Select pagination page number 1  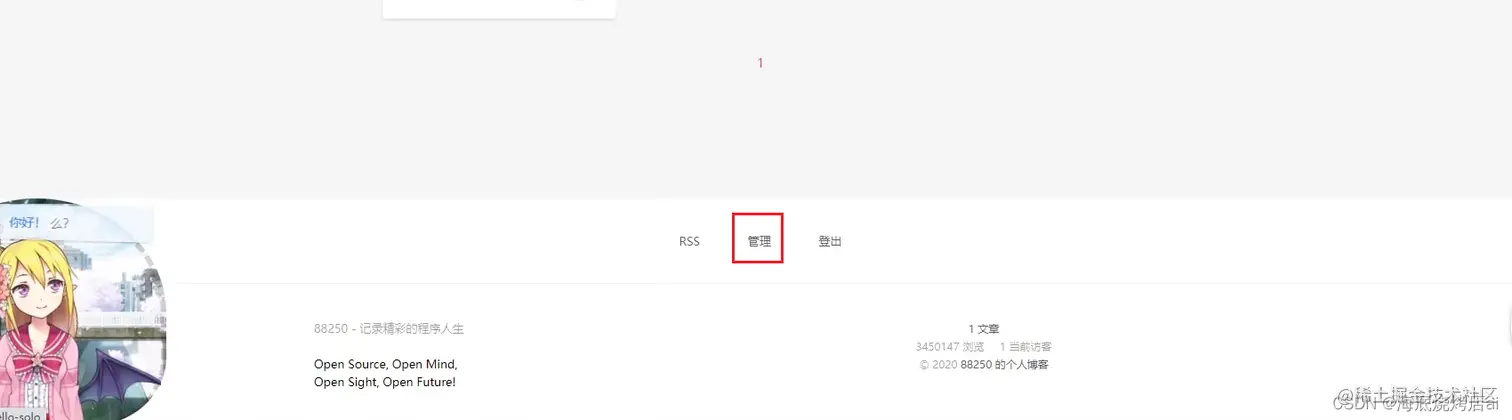[760, 63]
